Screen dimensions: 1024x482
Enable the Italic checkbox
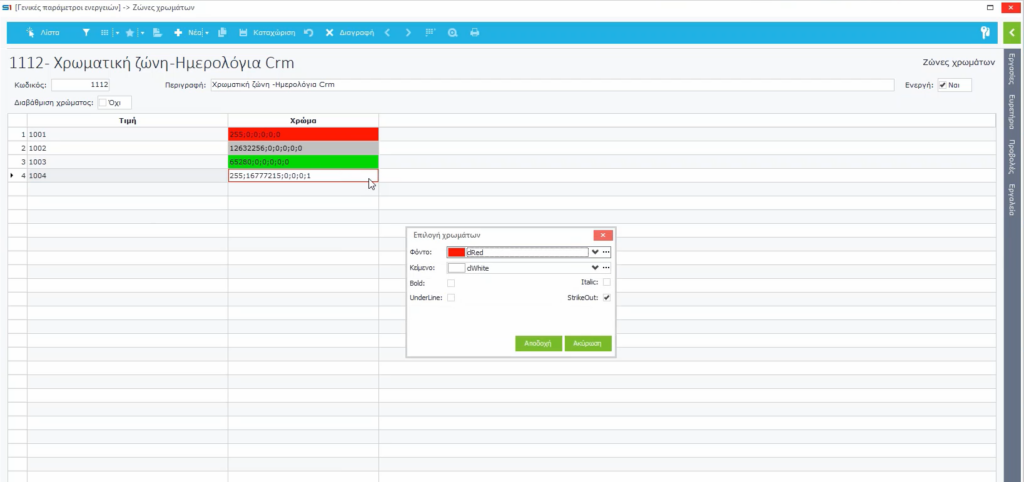(607, 282)
